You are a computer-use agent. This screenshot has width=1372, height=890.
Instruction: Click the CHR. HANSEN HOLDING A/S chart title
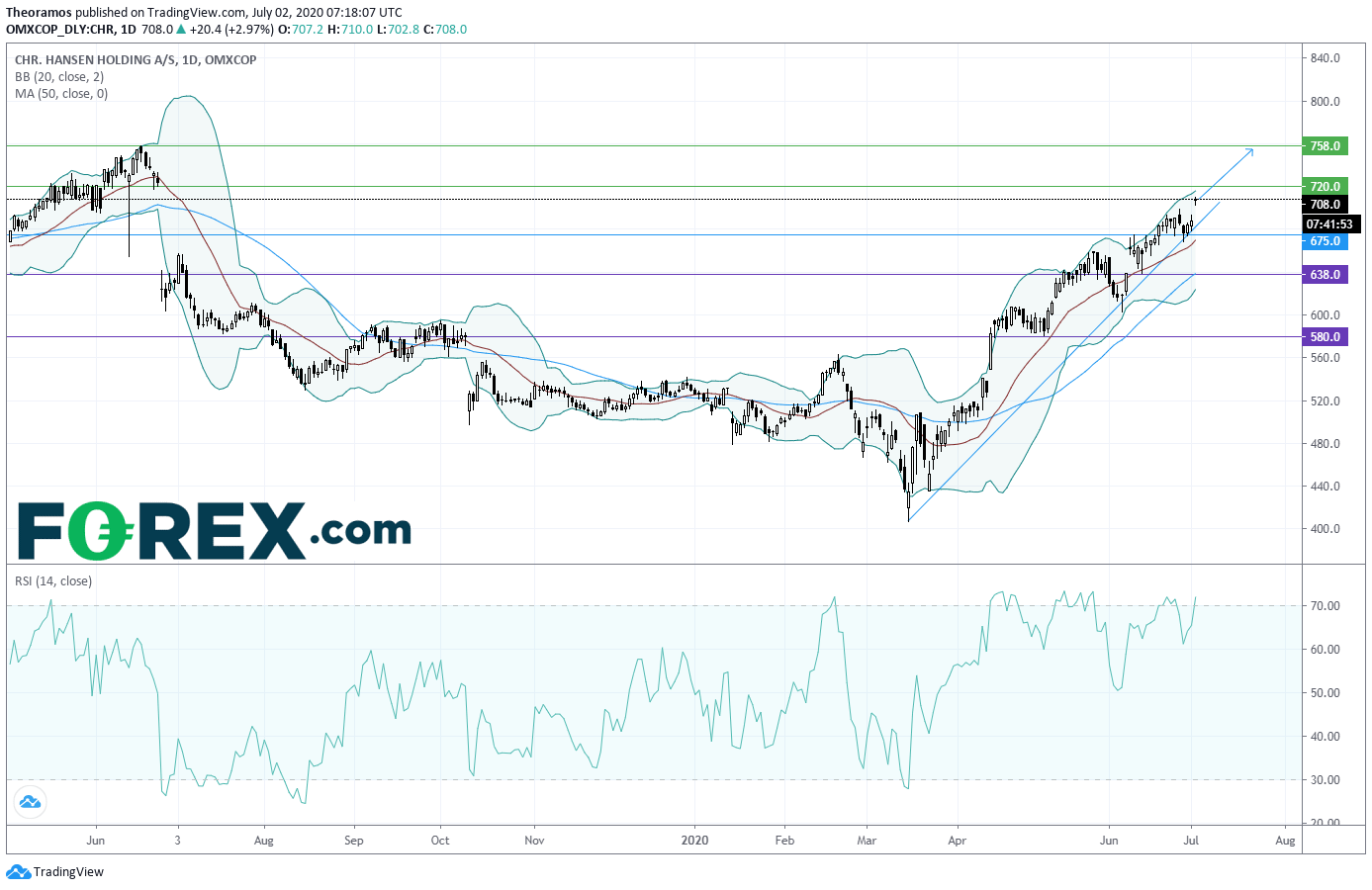95,59
